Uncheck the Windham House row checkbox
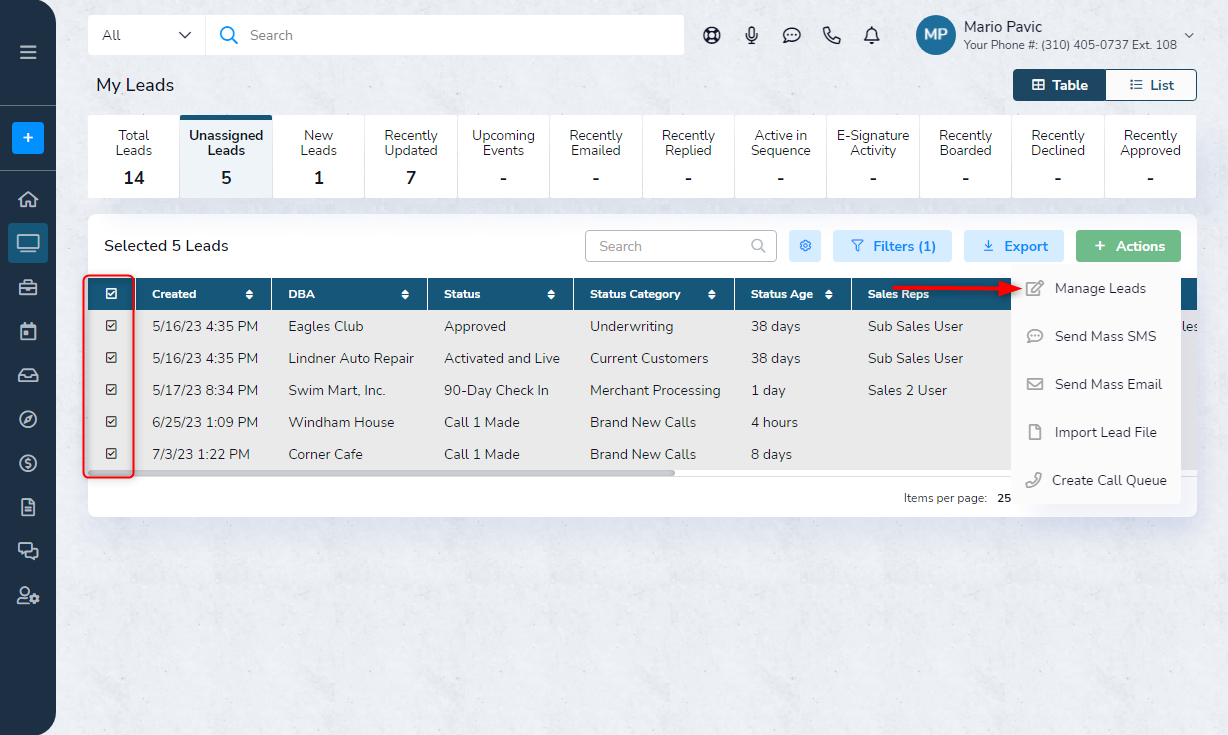1228x735 pixels. (111, 422)
